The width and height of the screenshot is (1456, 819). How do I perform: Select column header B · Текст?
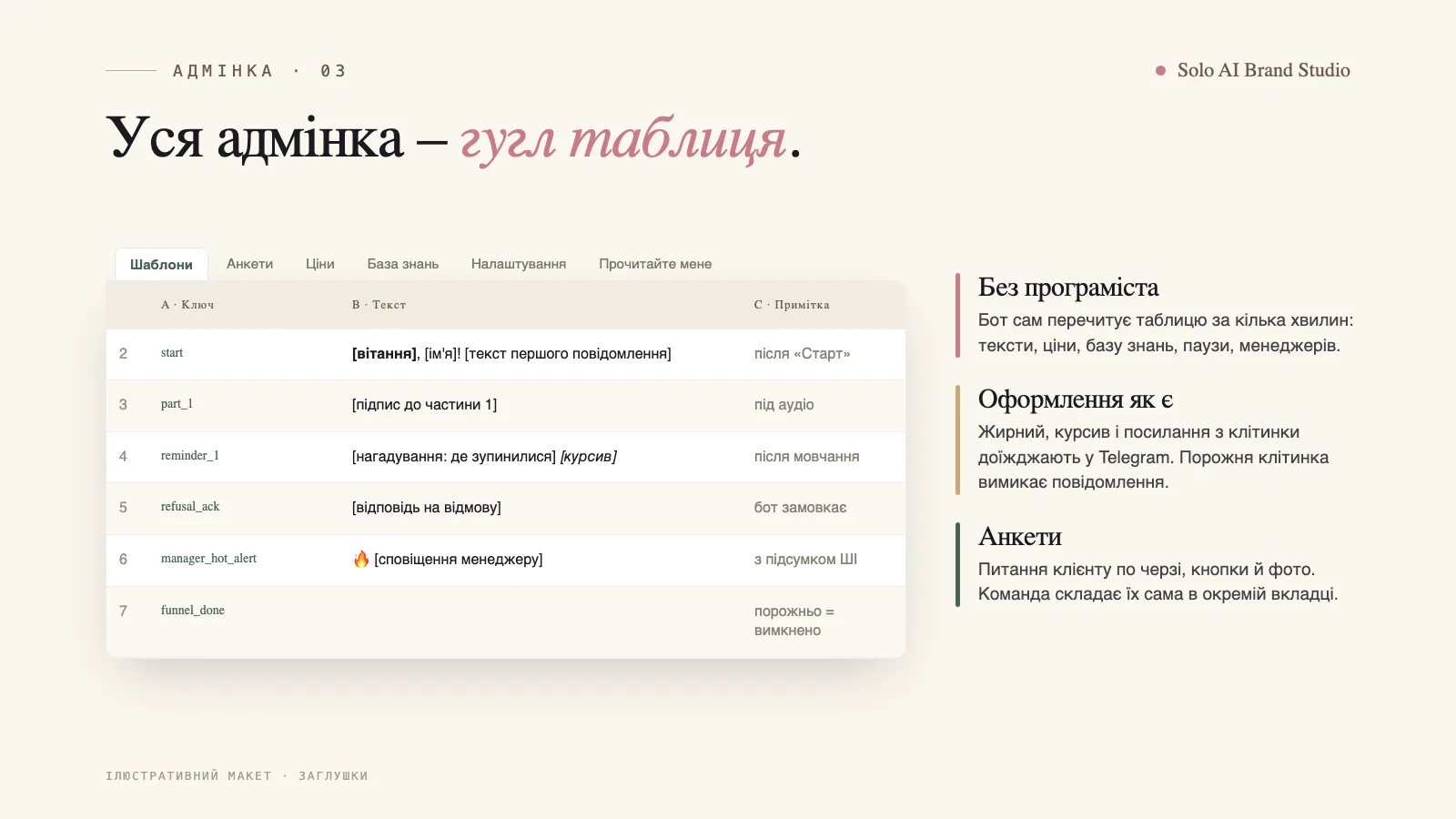coord(379,305)
